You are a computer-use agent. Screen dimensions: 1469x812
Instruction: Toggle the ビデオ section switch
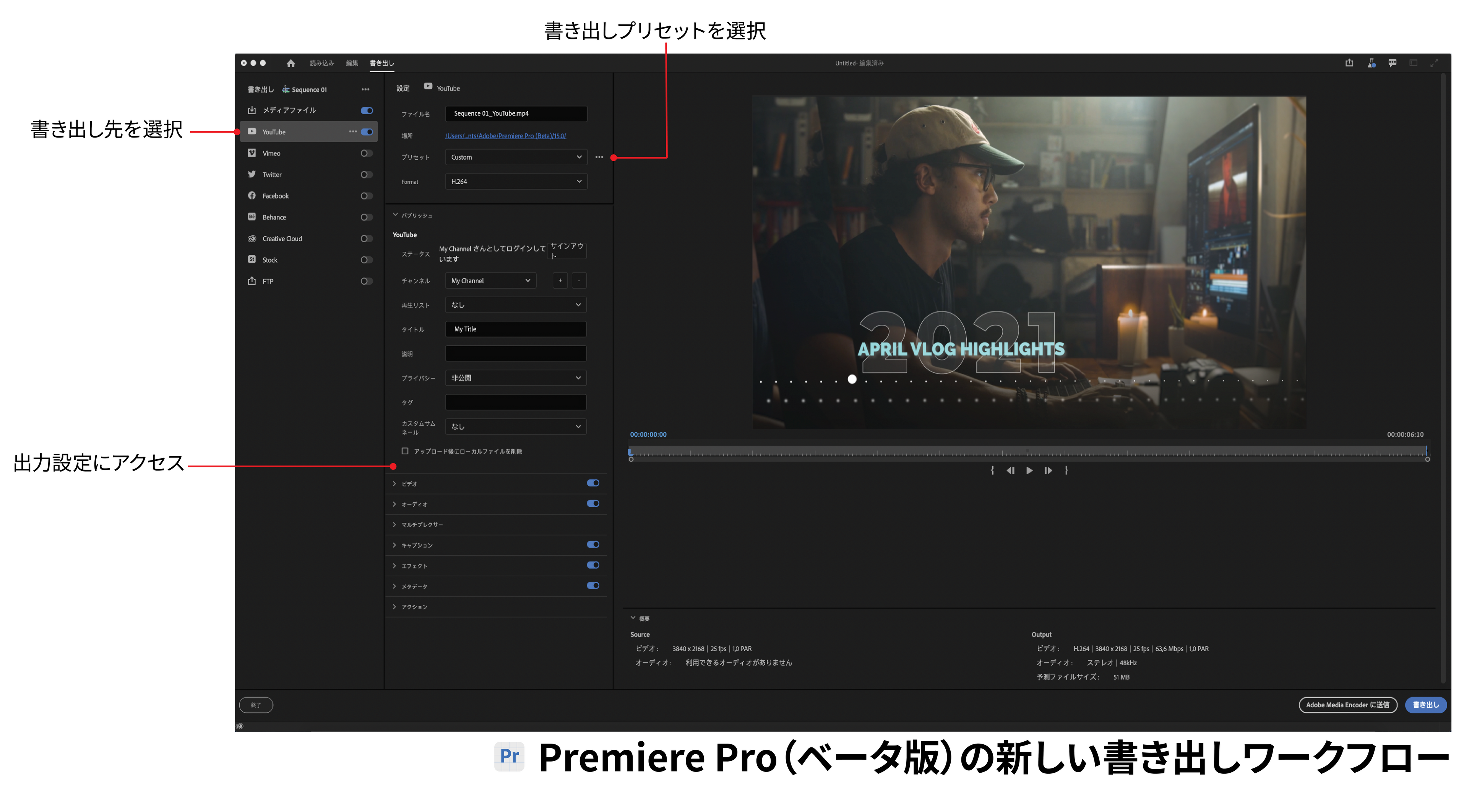(593, 483)
